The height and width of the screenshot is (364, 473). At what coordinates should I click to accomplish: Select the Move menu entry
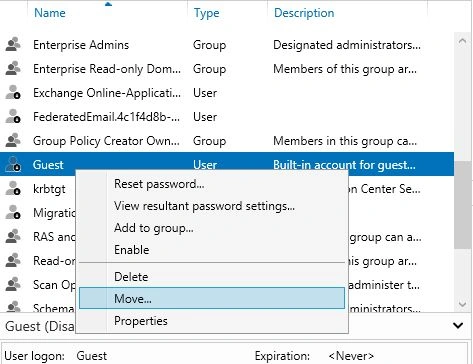[212, 298]
